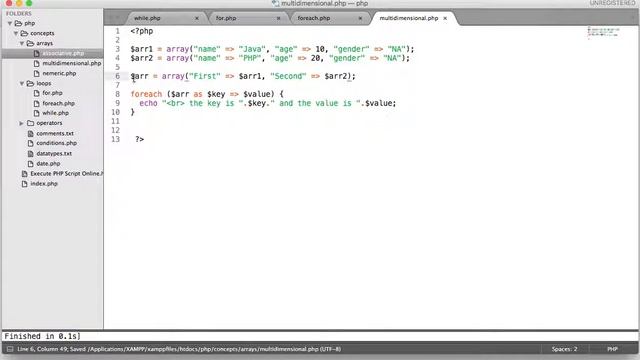Open Execute PHP Script Online file
Image resolution: width=640 pixels, height=360 pixels.
tap(67, 173)
